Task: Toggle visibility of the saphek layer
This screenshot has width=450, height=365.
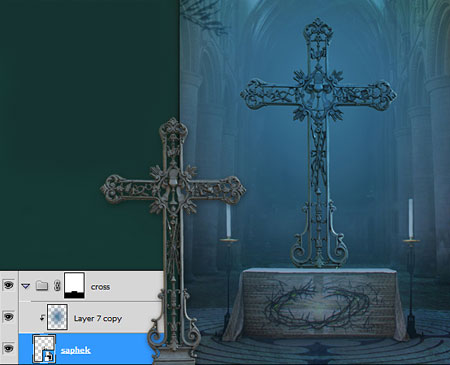Action: 8,349
